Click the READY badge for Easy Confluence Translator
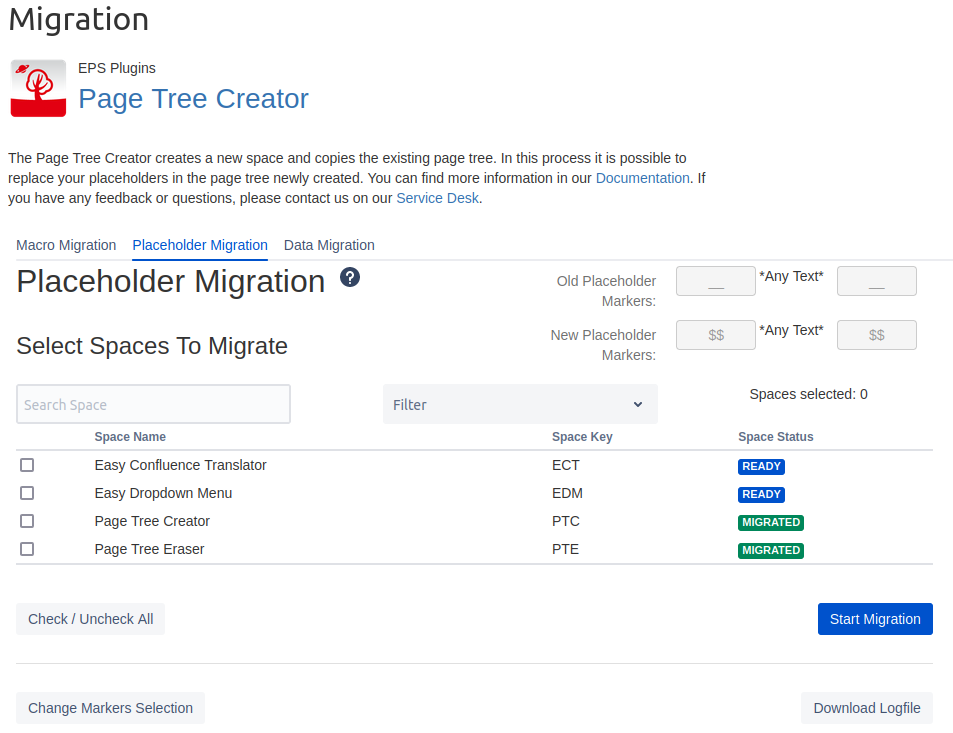This screenshot has width=953, height=733. (x=761, y=466)
